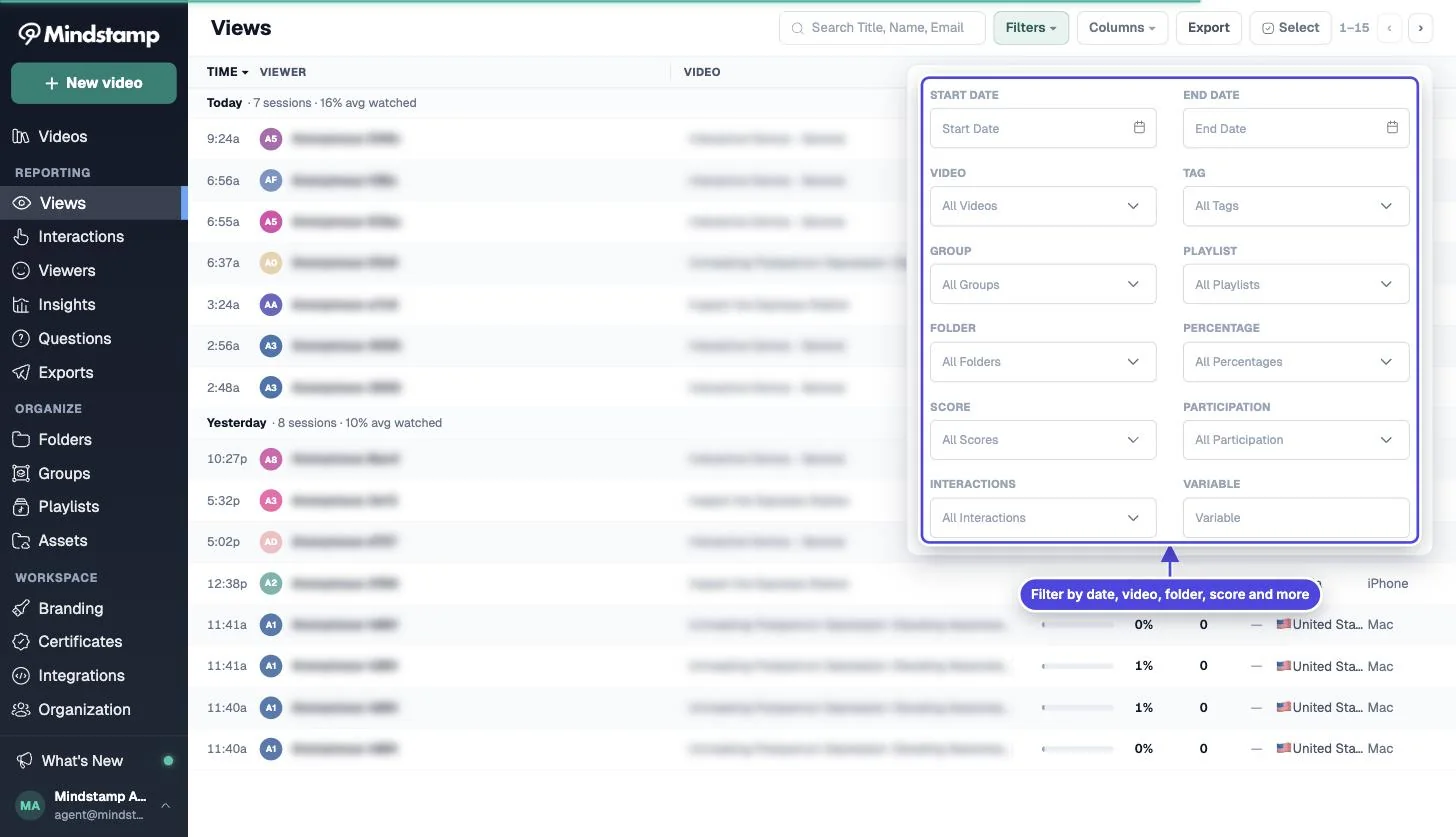This screenshot has width=1456, height=837.
Task: Open the All Playlists dropdown
Action: (x=1296, y=284)
